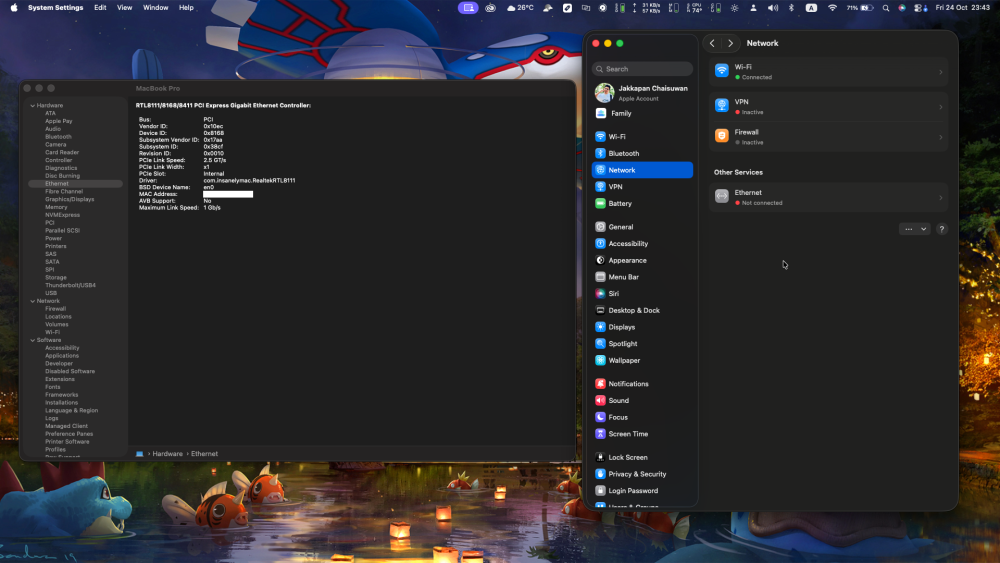Open Sound settings
The height and width of the screenshot is (563, 1000).
(x=642, y=400)
